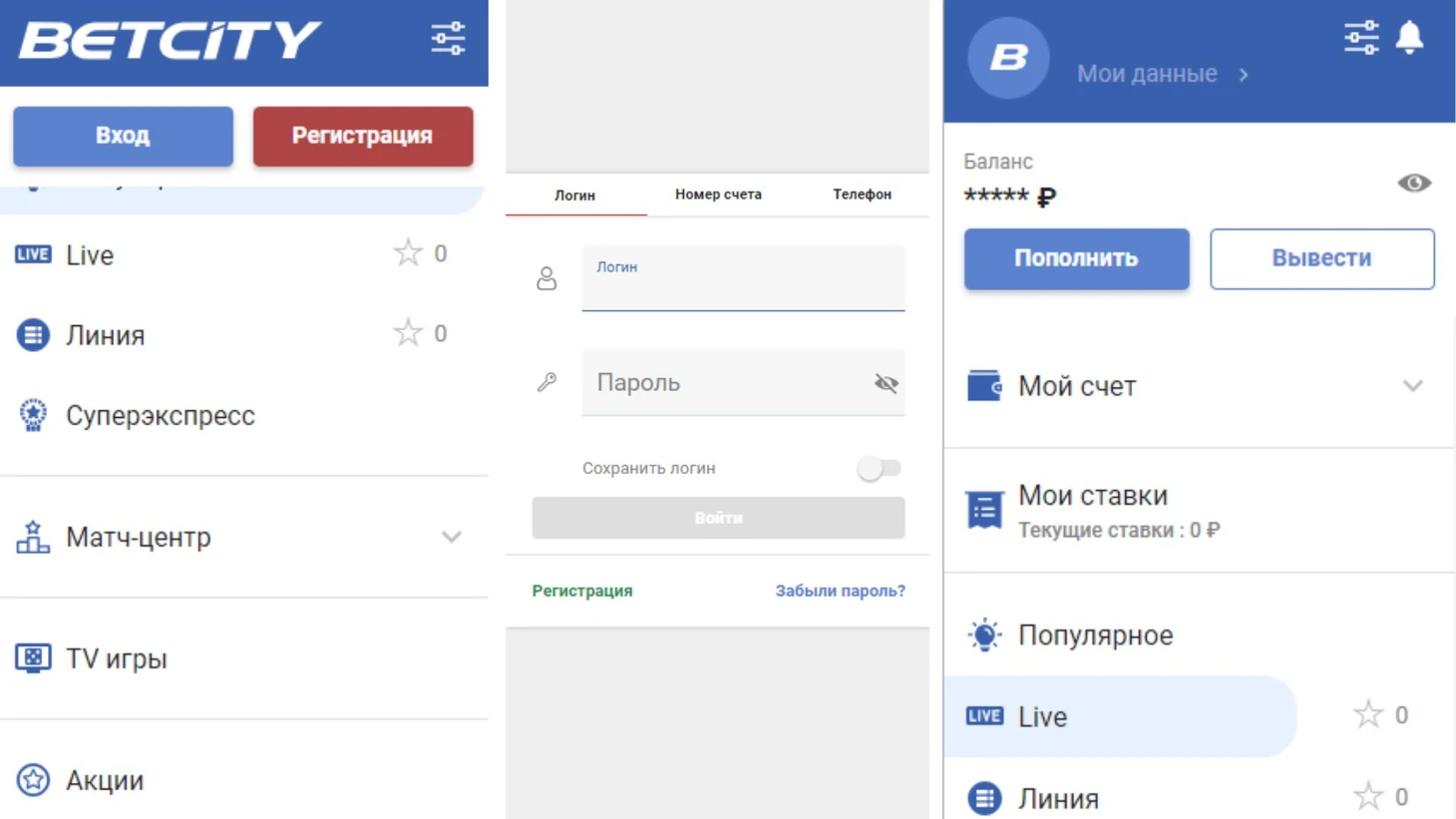Image resolution: width=1456 pixels, height=819 pixels.
Task: Click the red Регистрация button
Action: (x=363, y=136)
